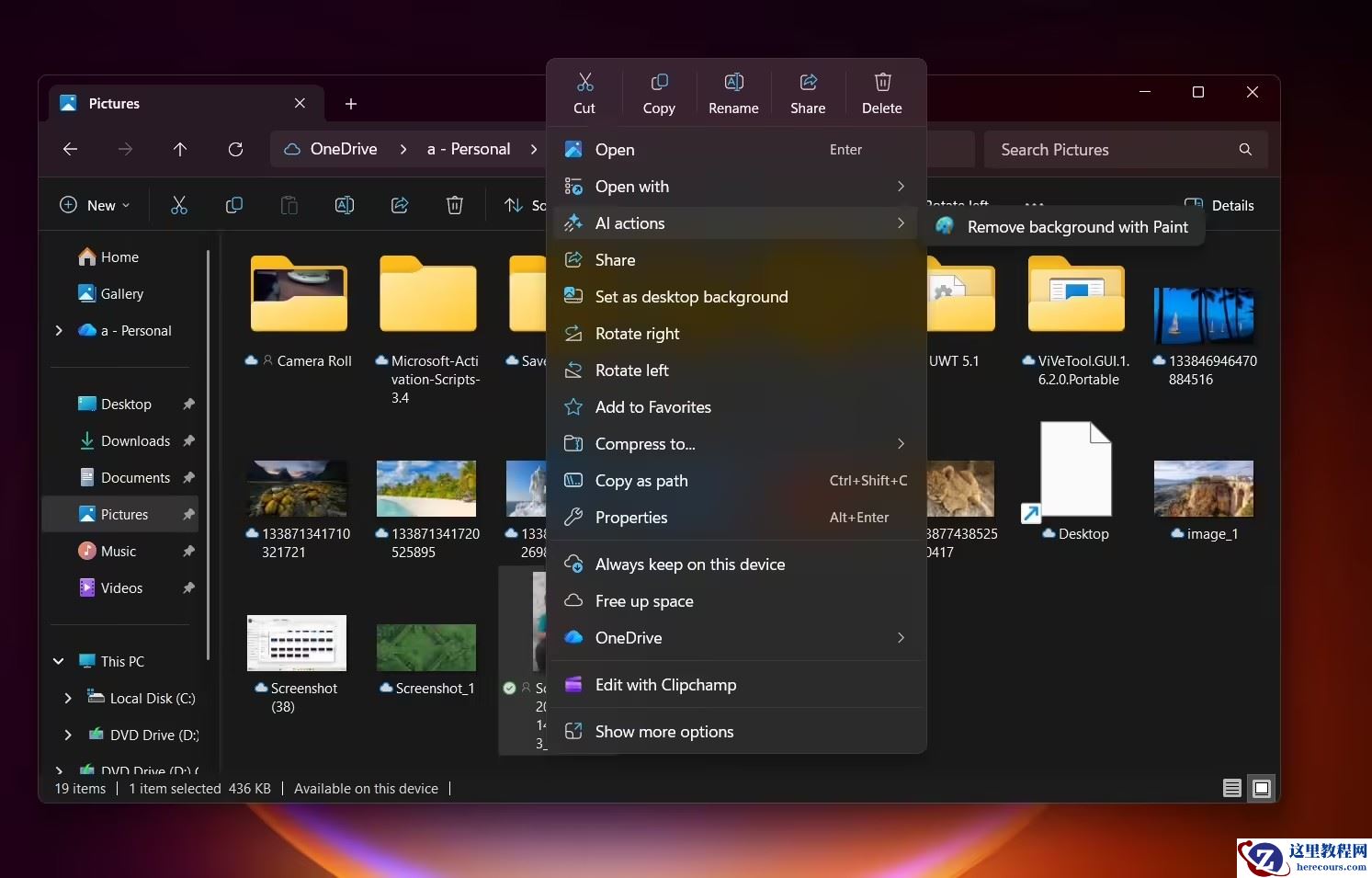Open Downloads in the sidebar
Screen dimensions: 1372x878
[x=135, y=441]
